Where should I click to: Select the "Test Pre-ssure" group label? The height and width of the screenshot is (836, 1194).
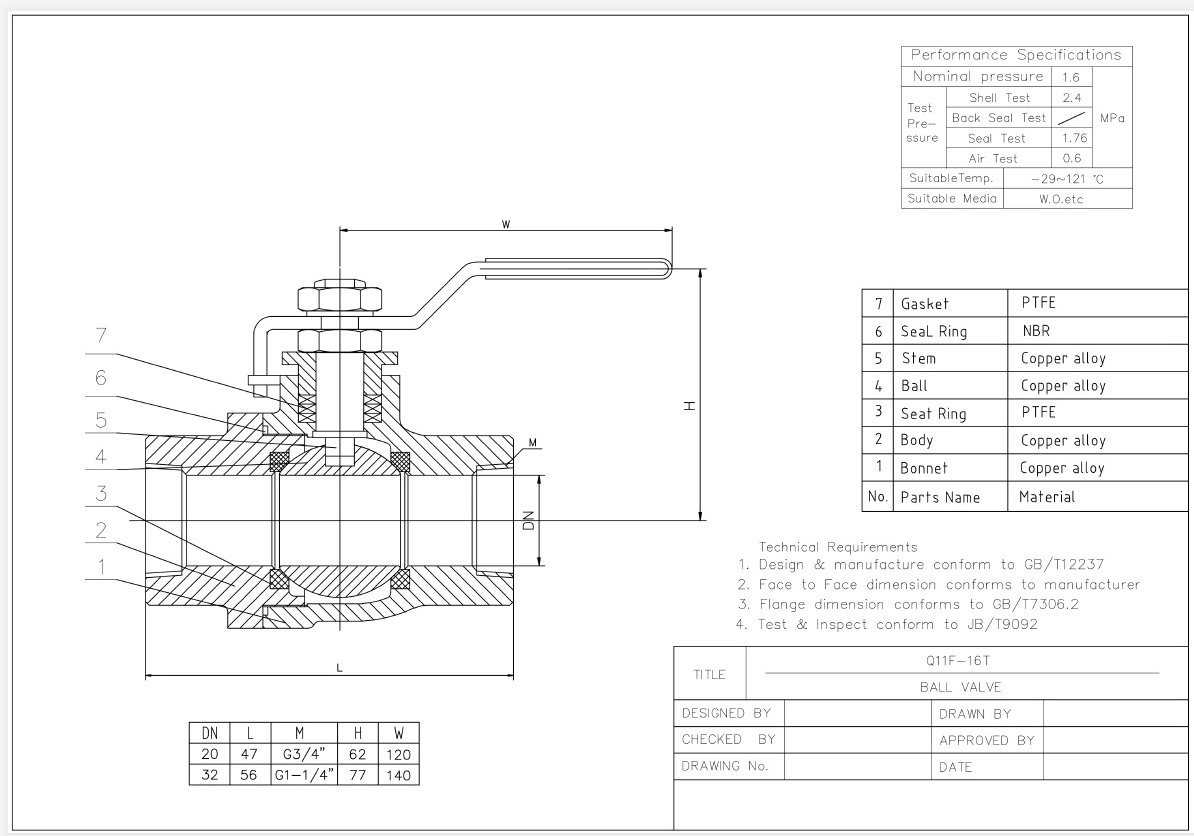point(922,123)
